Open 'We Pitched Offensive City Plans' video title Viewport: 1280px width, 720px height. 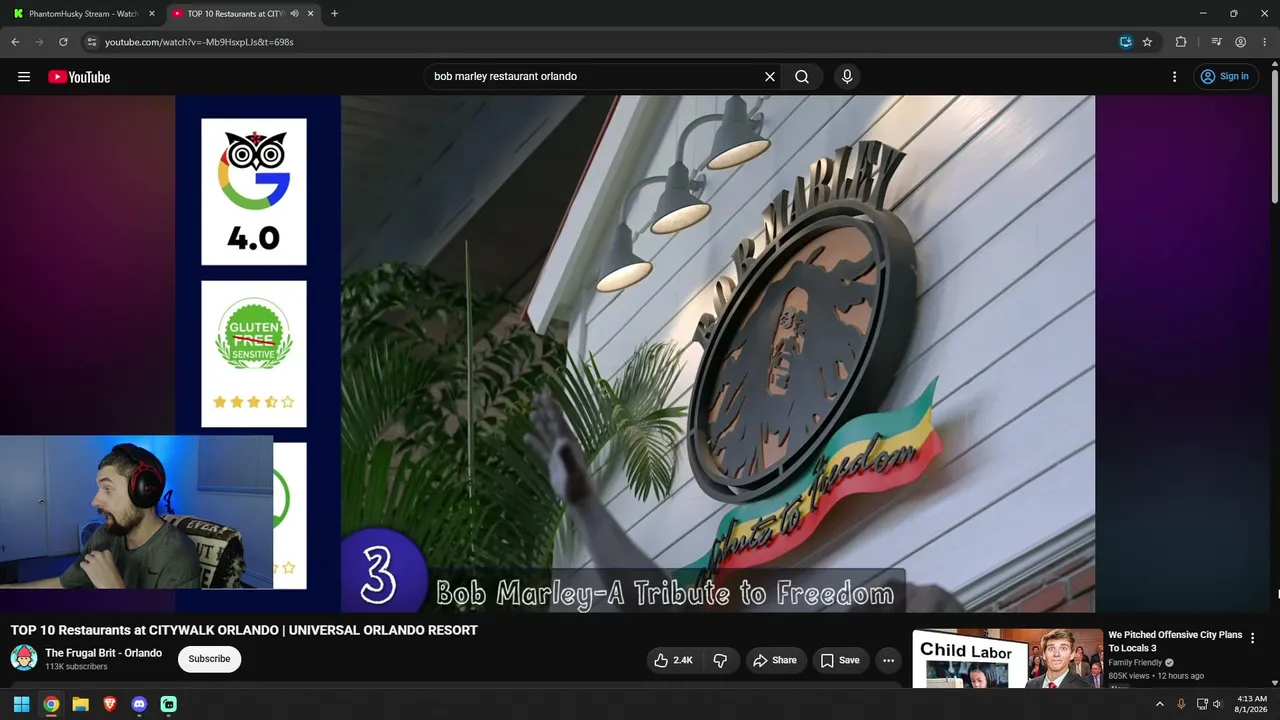(1175, 641)
